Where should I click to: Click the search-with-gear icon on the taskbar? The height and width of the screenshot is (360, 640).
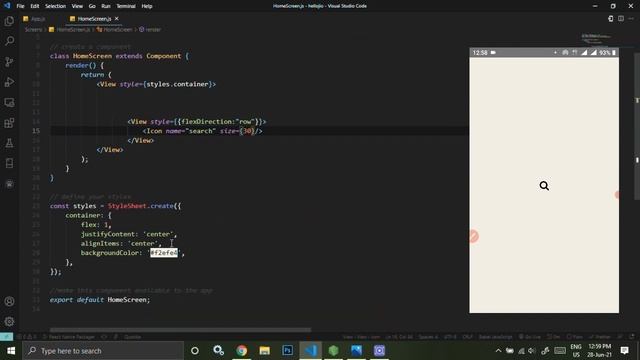(218, 351)
